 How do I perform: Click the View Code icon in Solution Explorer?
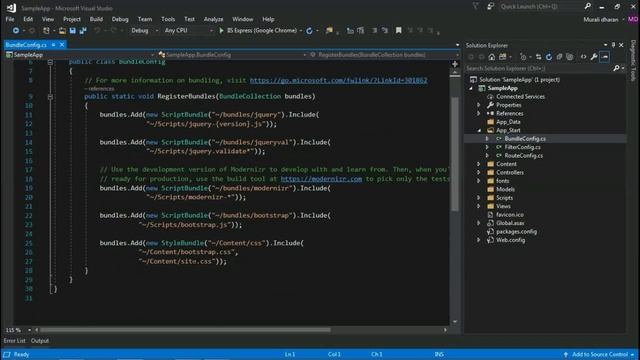pos(583,57)
